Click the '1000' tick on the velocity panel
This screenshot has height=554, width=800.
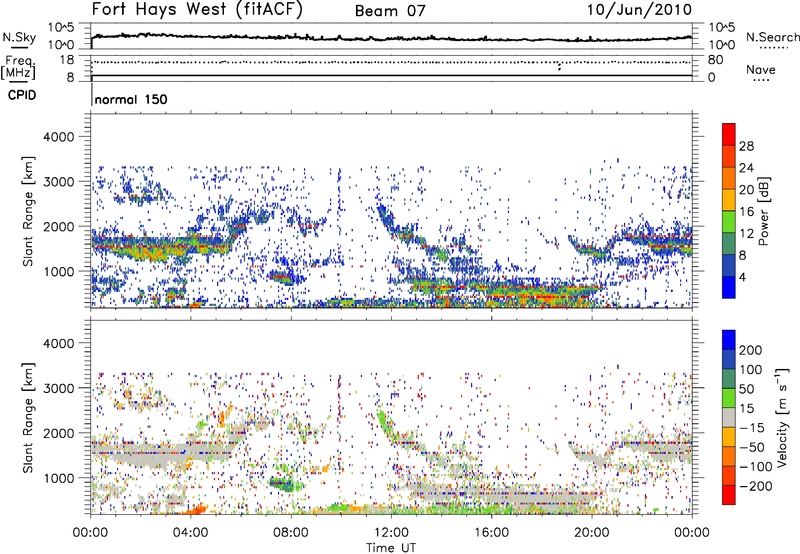[x=59, y=478]
